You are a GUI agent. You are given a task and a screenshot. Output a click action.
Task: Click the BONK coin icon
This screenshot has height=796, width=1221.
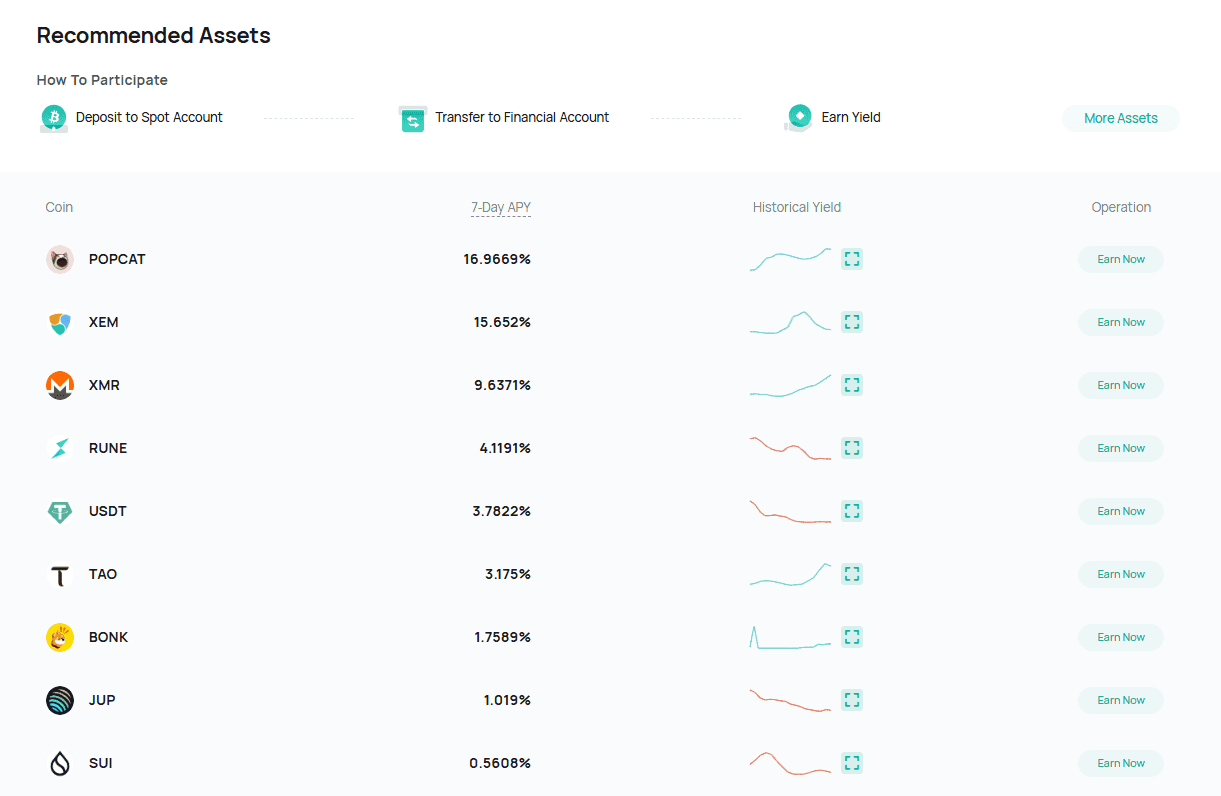[60, 637]
